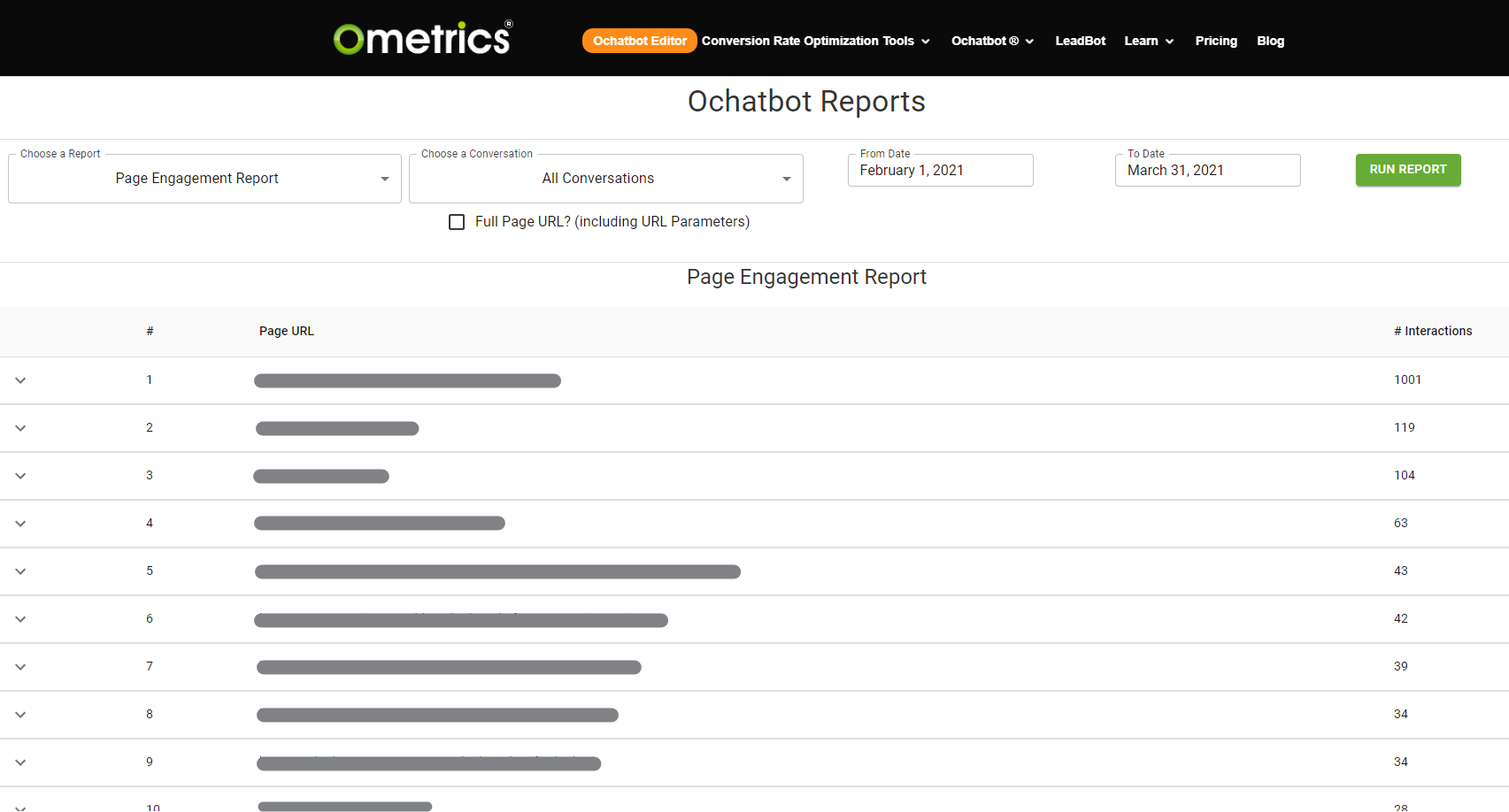Click the Ometrics logo

pyautogui.click(x=423, y=38)
